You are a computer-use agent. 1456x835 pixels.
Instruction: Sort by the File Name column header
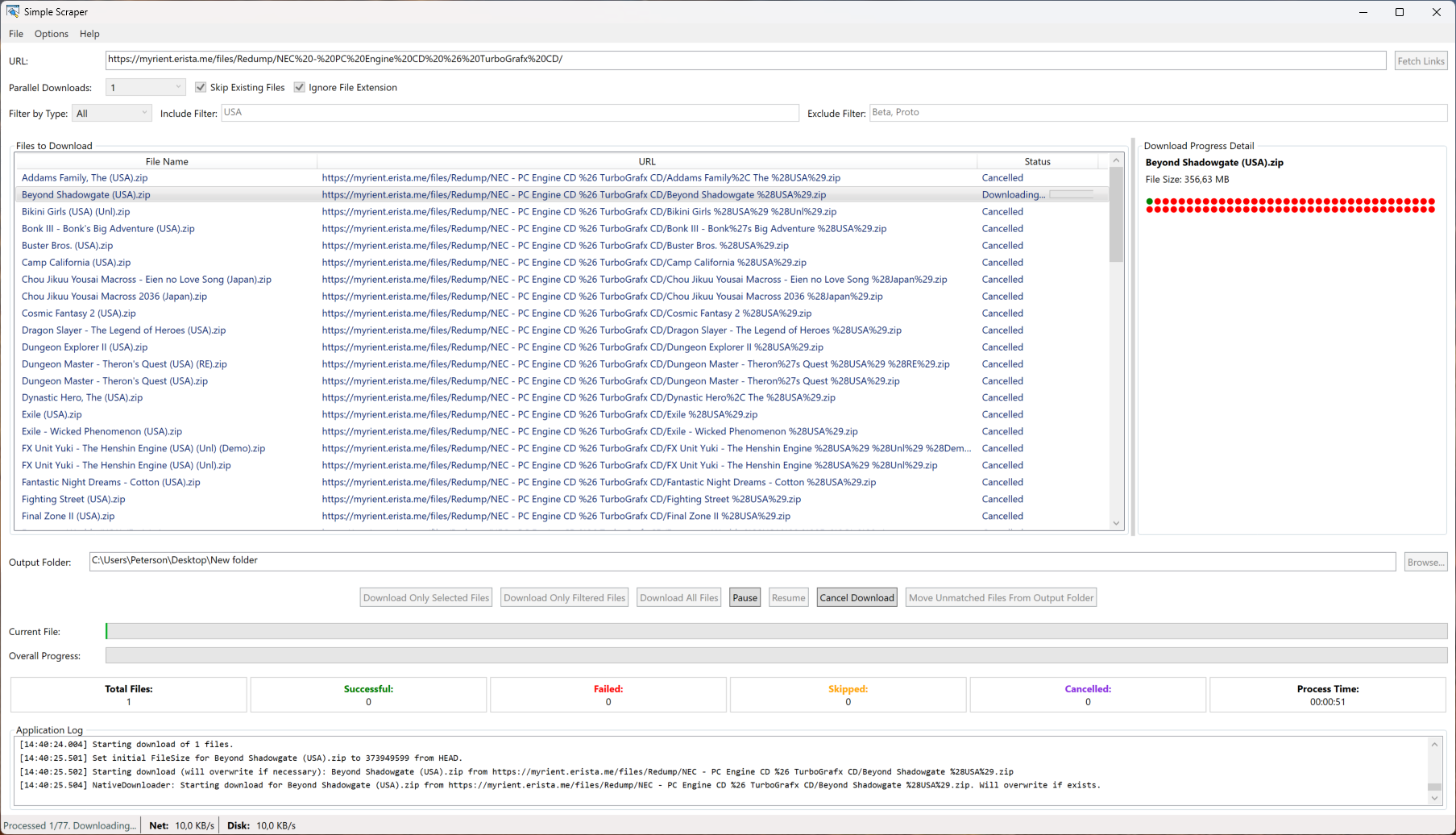point(166,161)
